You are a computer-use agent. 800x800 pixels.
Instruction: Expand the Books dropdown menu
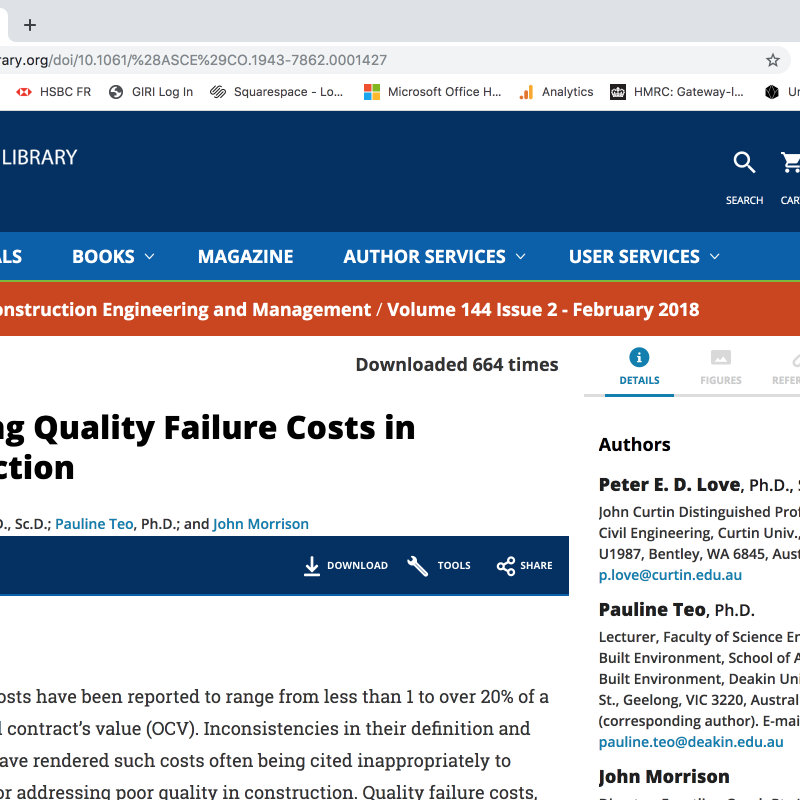tap(113, 257)
